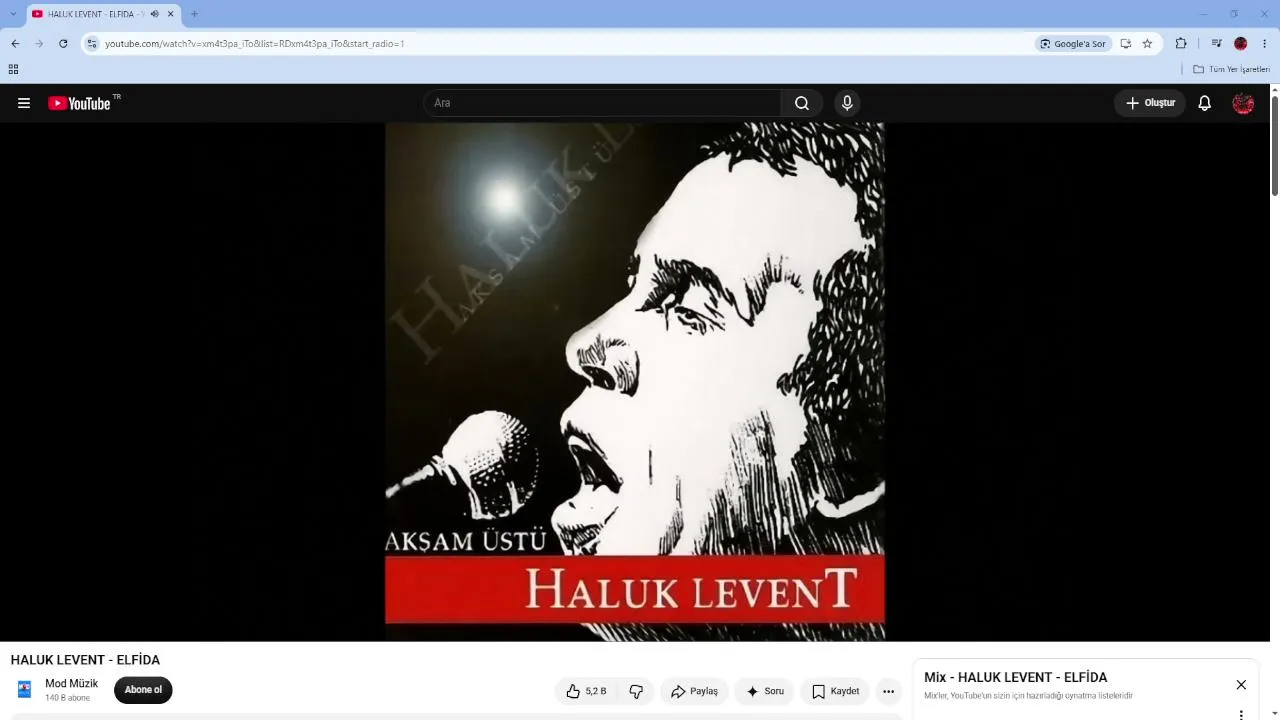1280x720 pixels.
Task: Open the Tüm Yer İşaretleri bookmarks folder
Action: click(x=1231, y=69)
